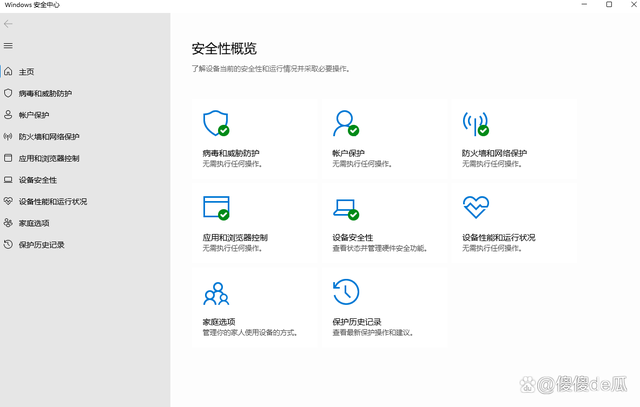Open the large protection history clock icon

tap(346, 292)
